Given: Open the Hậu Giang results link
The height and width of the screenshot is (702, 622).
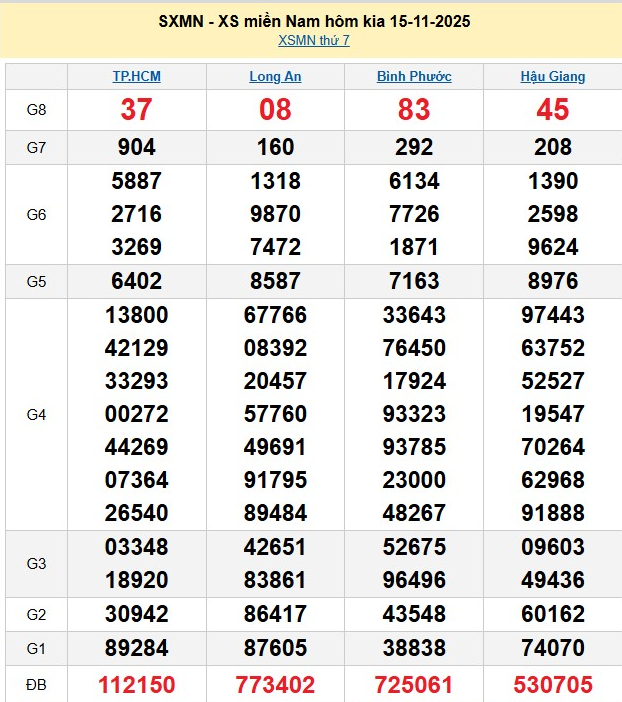Looking at the screenshot, I should tap(553, 76).
